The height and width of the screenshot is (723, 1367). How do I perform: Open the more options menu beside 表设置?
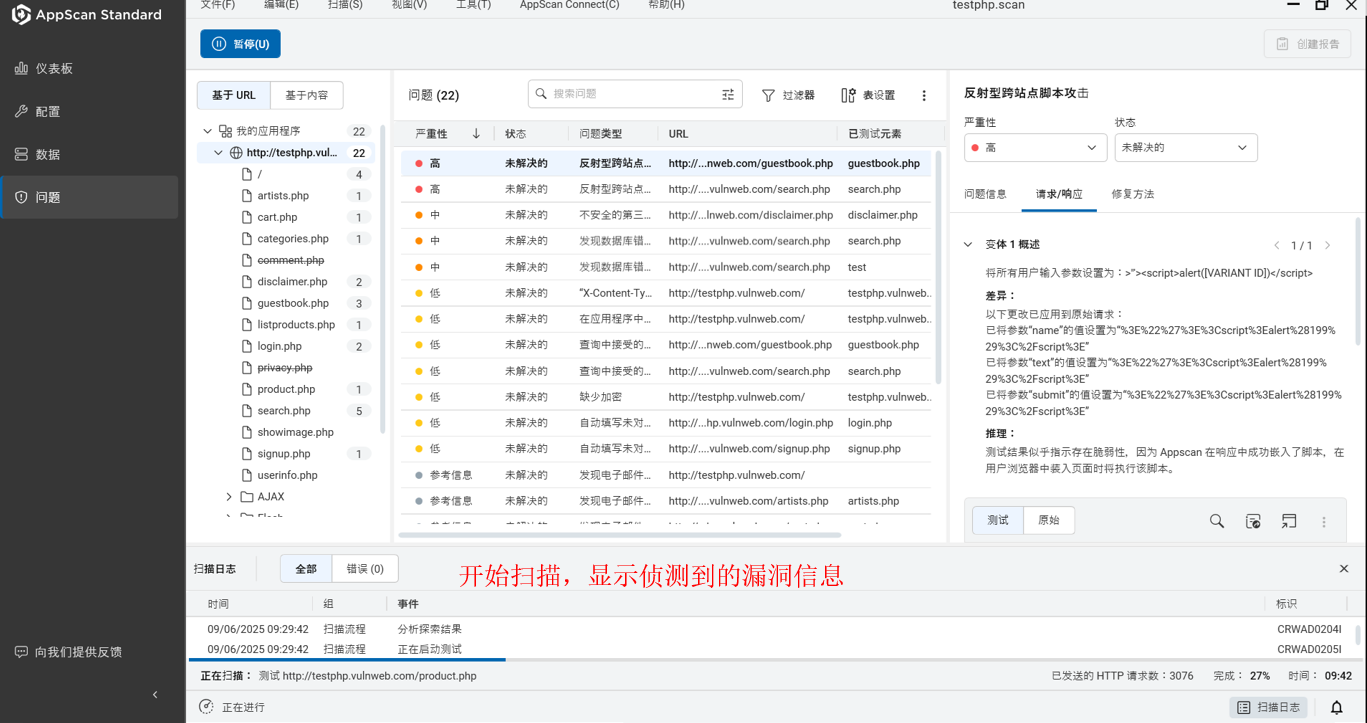(x=924, y=95)
